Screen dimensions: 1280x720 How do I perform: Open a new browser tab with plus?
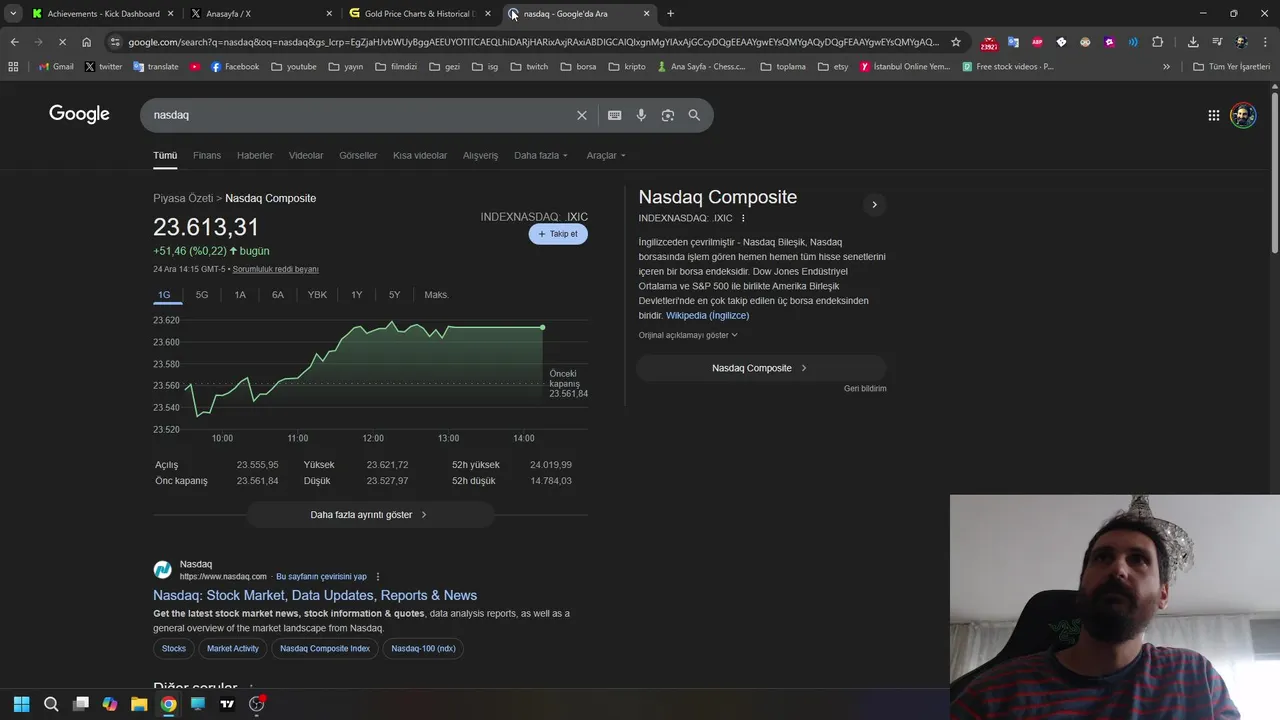pyautogui.click(x=670, y=14)
